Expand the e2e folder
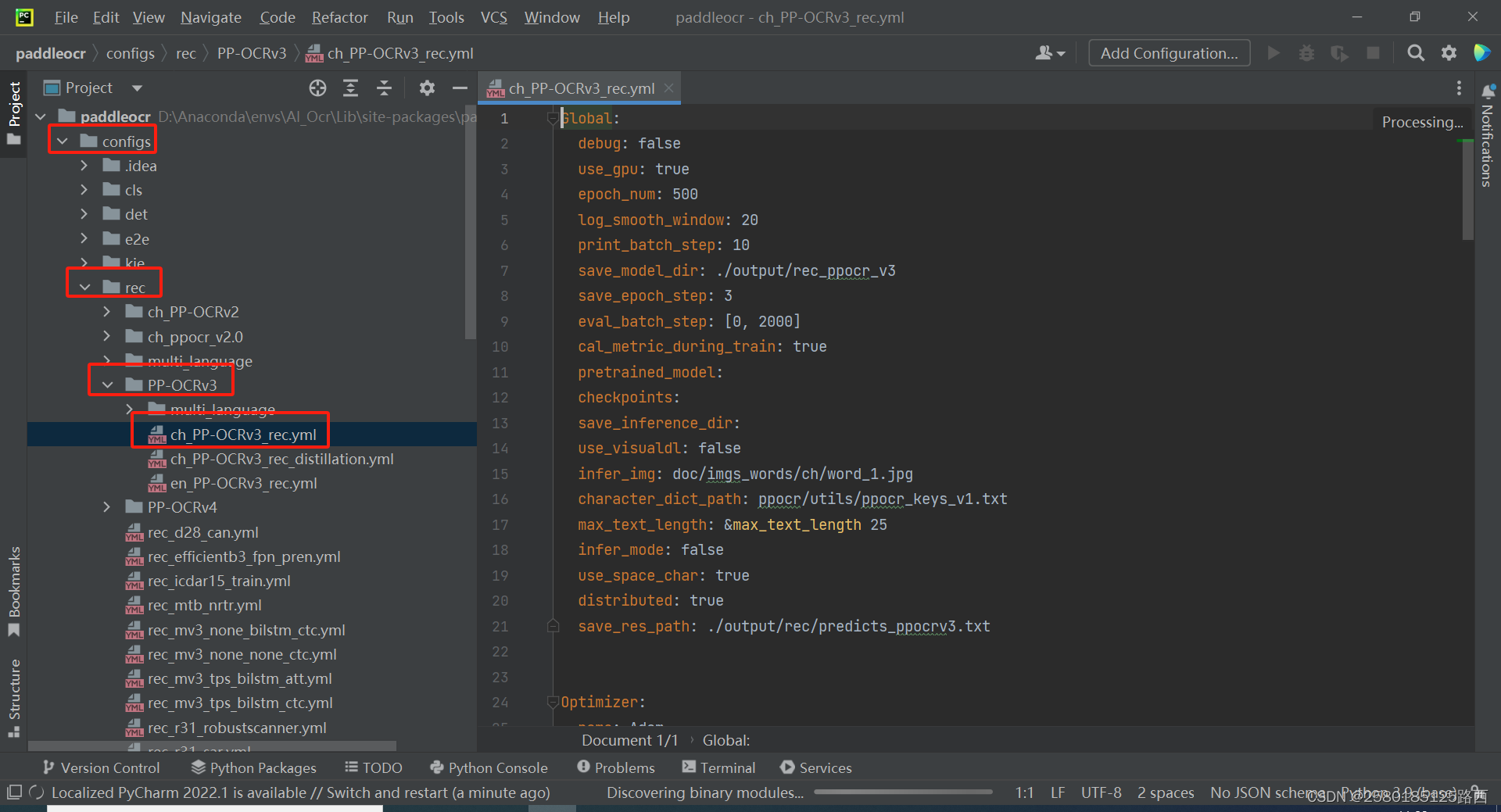The width and height of the screenshot is (1501, 812). pos(84,239)
